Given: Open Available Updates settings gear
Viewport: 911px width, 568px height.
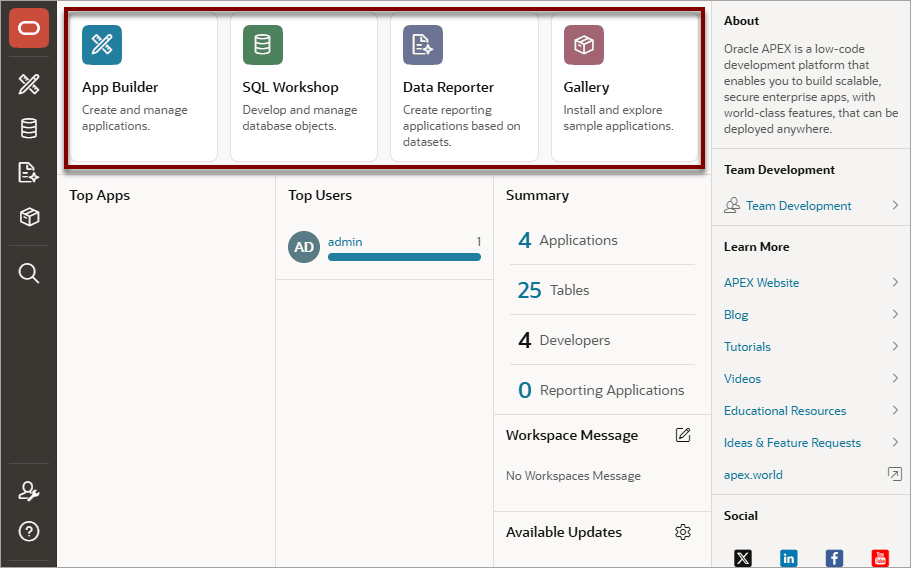Looking at the screenshot, I should [683, 532].
